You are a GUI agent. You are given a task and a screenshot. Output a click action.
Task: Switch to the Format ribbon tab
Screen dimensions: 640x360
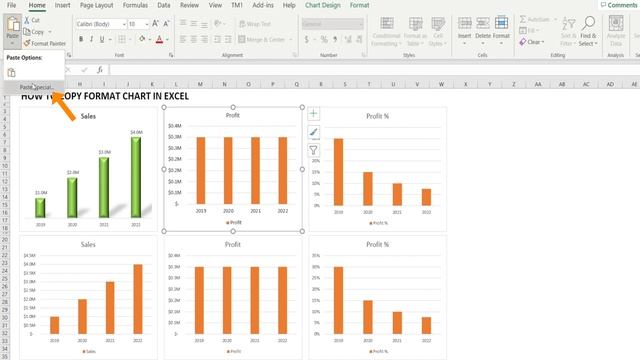[359, 5]
